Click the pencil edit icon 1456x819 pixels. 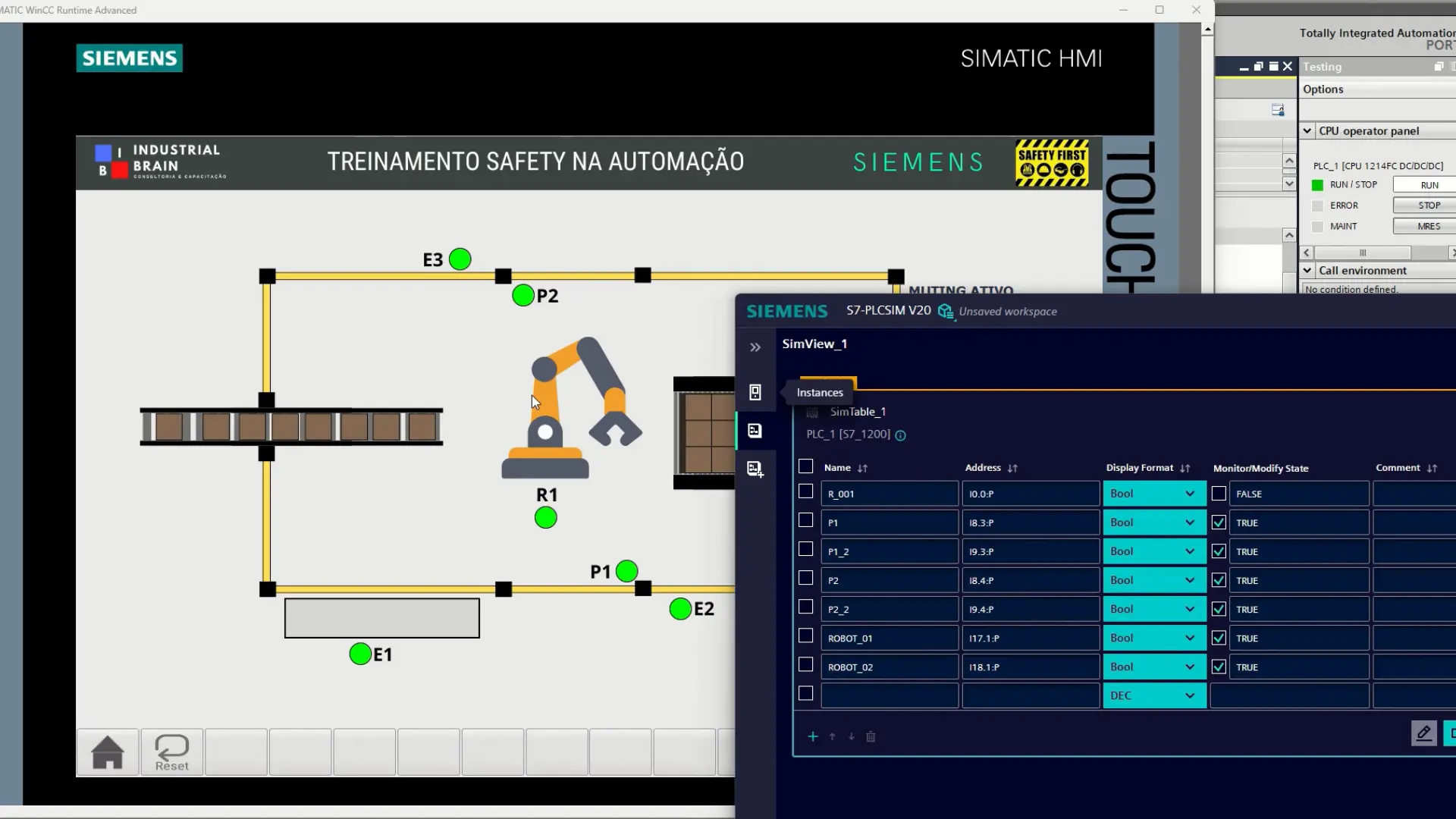coord(1423,733)
